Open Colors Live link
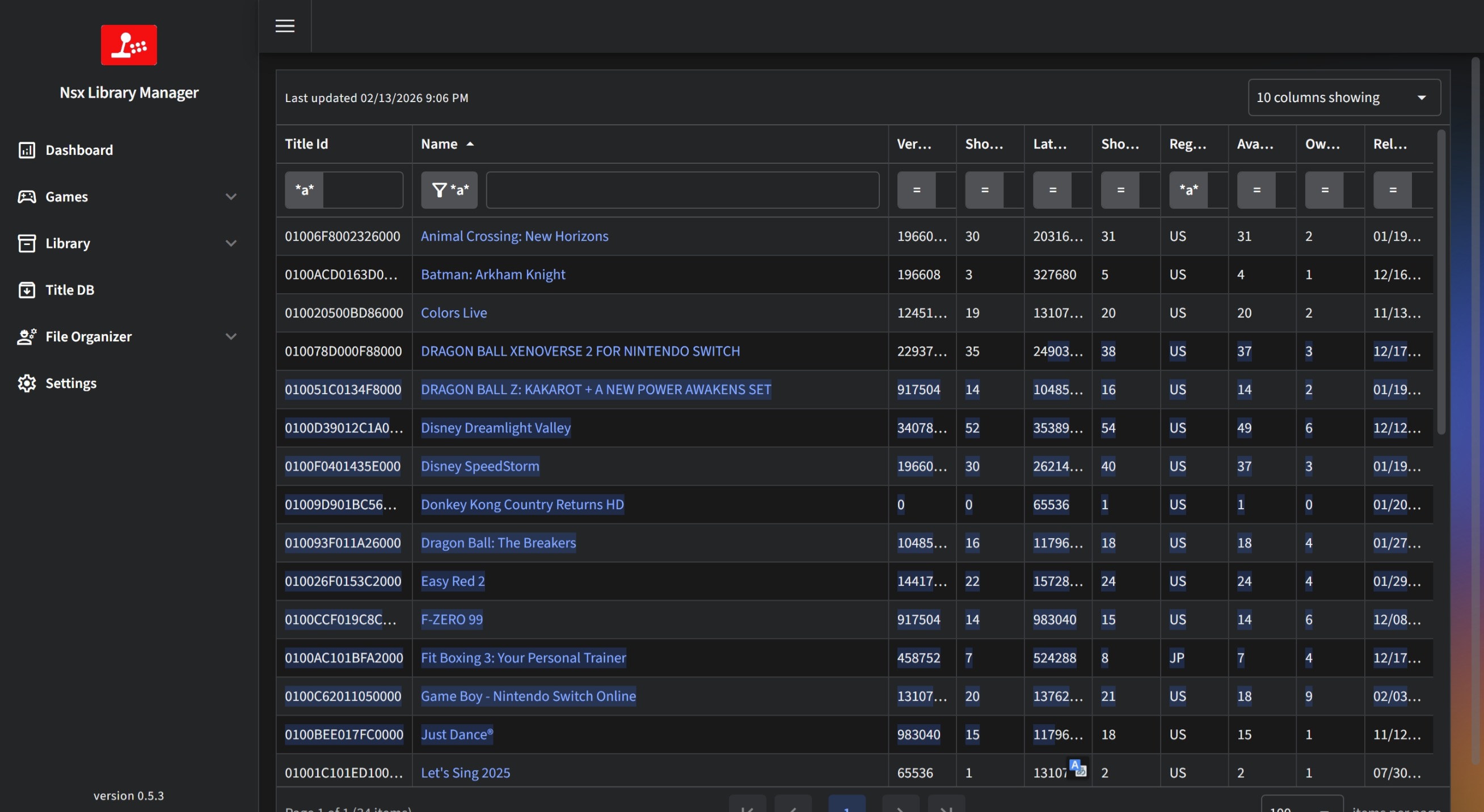The height and width of the screenshot is (812, 1484). [454, 312]
